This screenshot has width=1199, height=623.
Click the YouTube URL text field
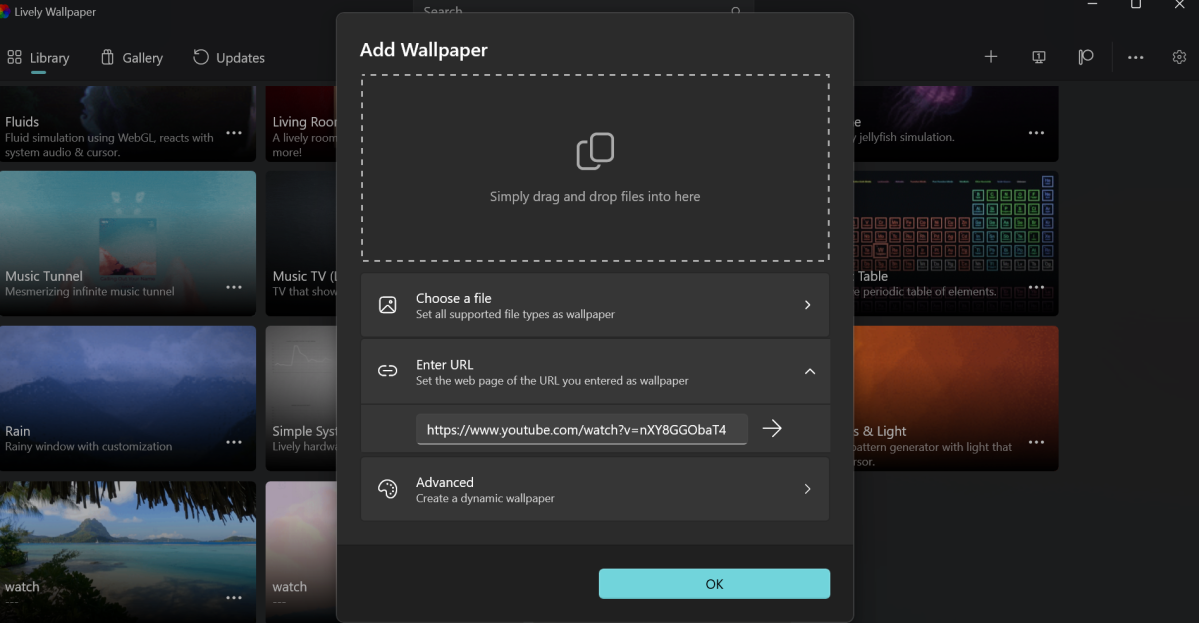pyautogui.click(x=581, y=430)
